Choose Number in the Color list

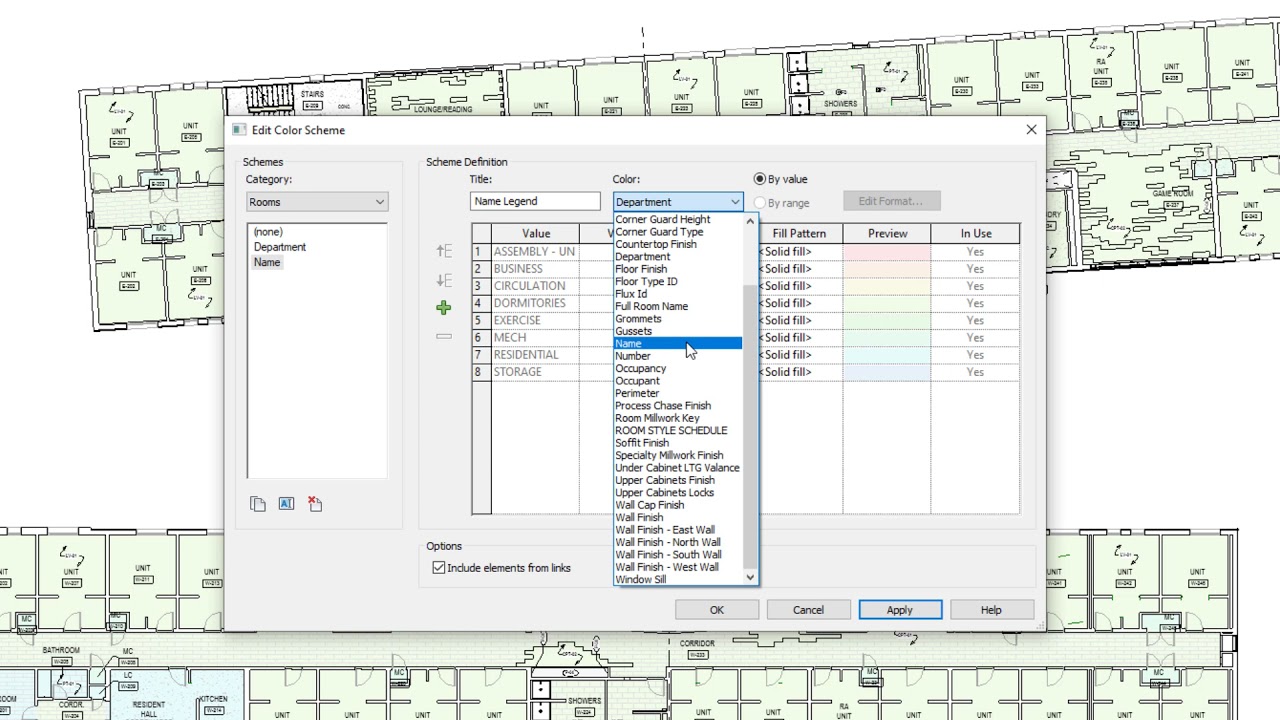[678, 356]
